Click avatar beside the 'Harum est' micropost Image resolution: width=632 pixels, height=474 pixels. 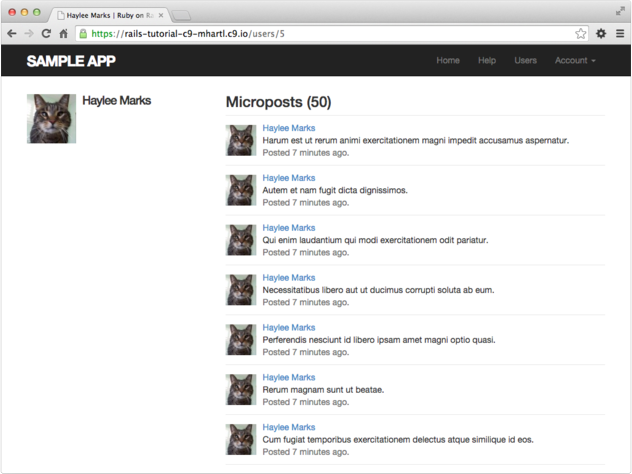point(241,140)
